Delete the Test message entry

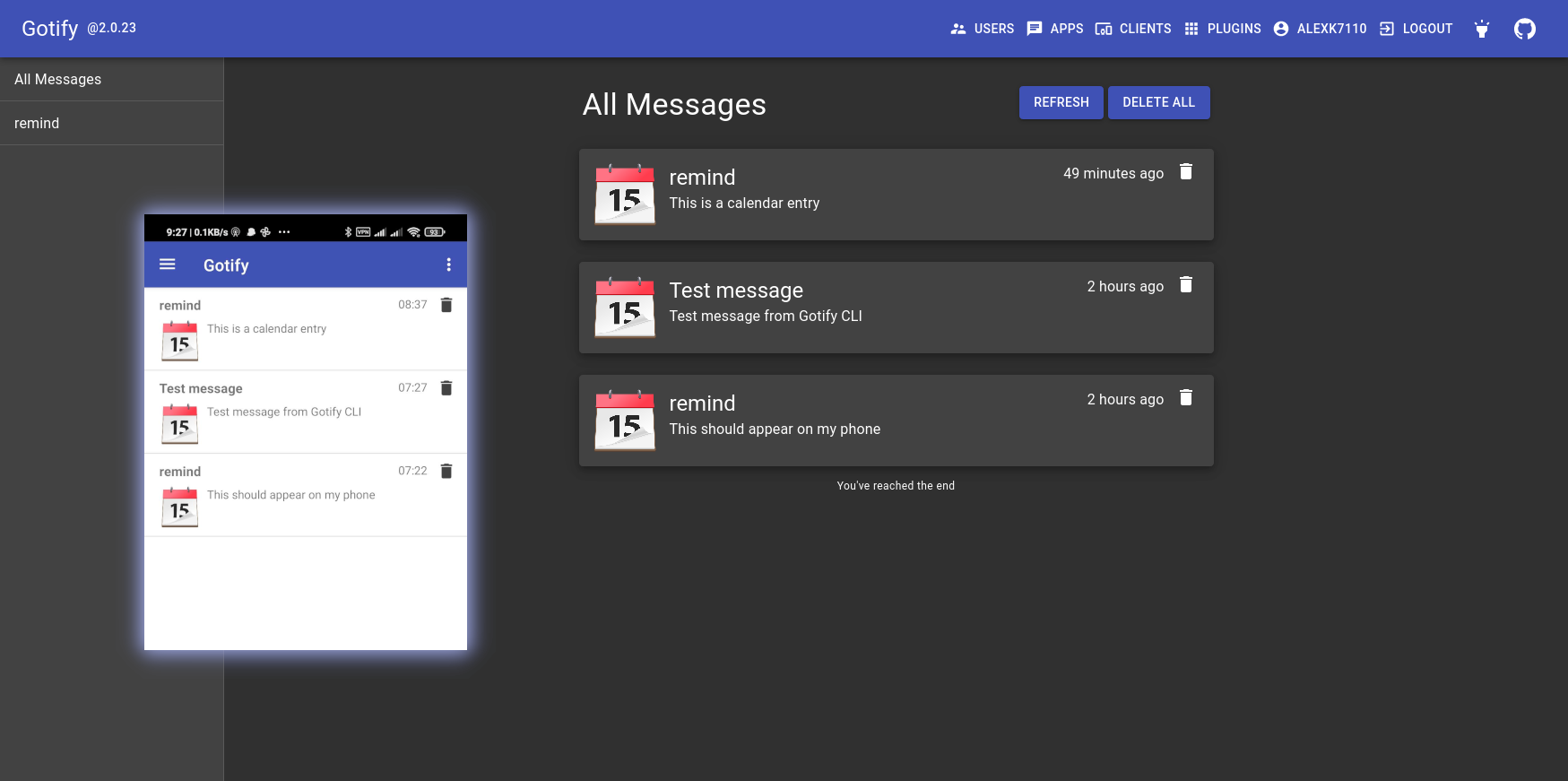click(x=1186, y=284)
